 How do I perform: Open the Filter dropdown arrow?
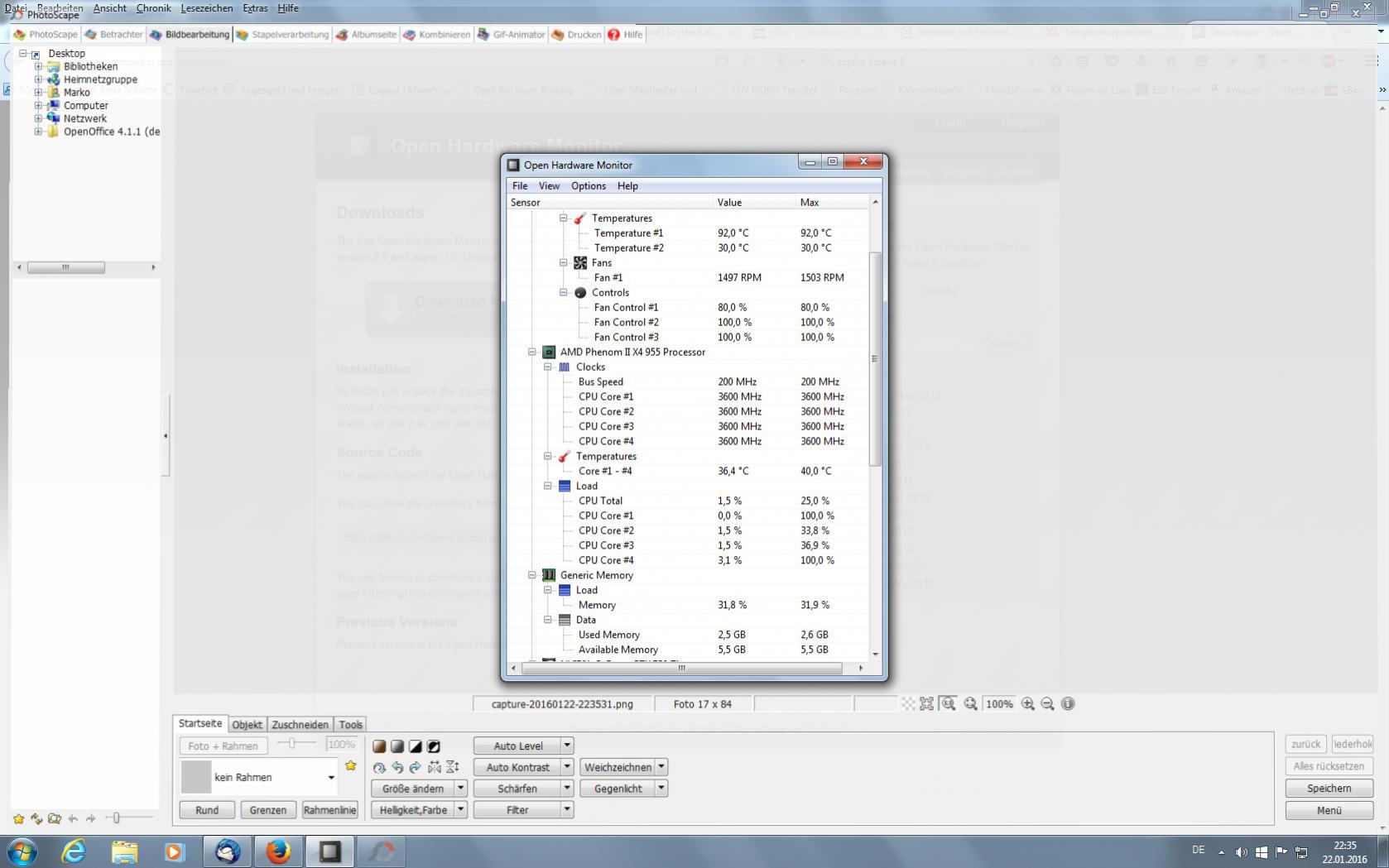(567, 810)
